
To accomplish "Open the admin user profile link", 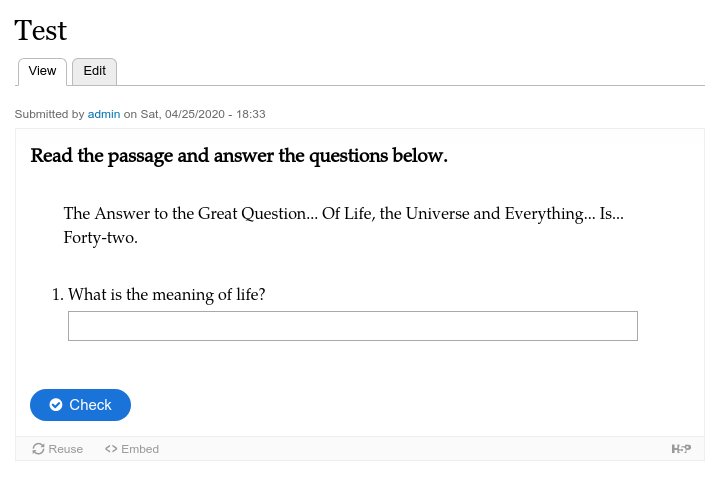I will (x=104, y=114).
